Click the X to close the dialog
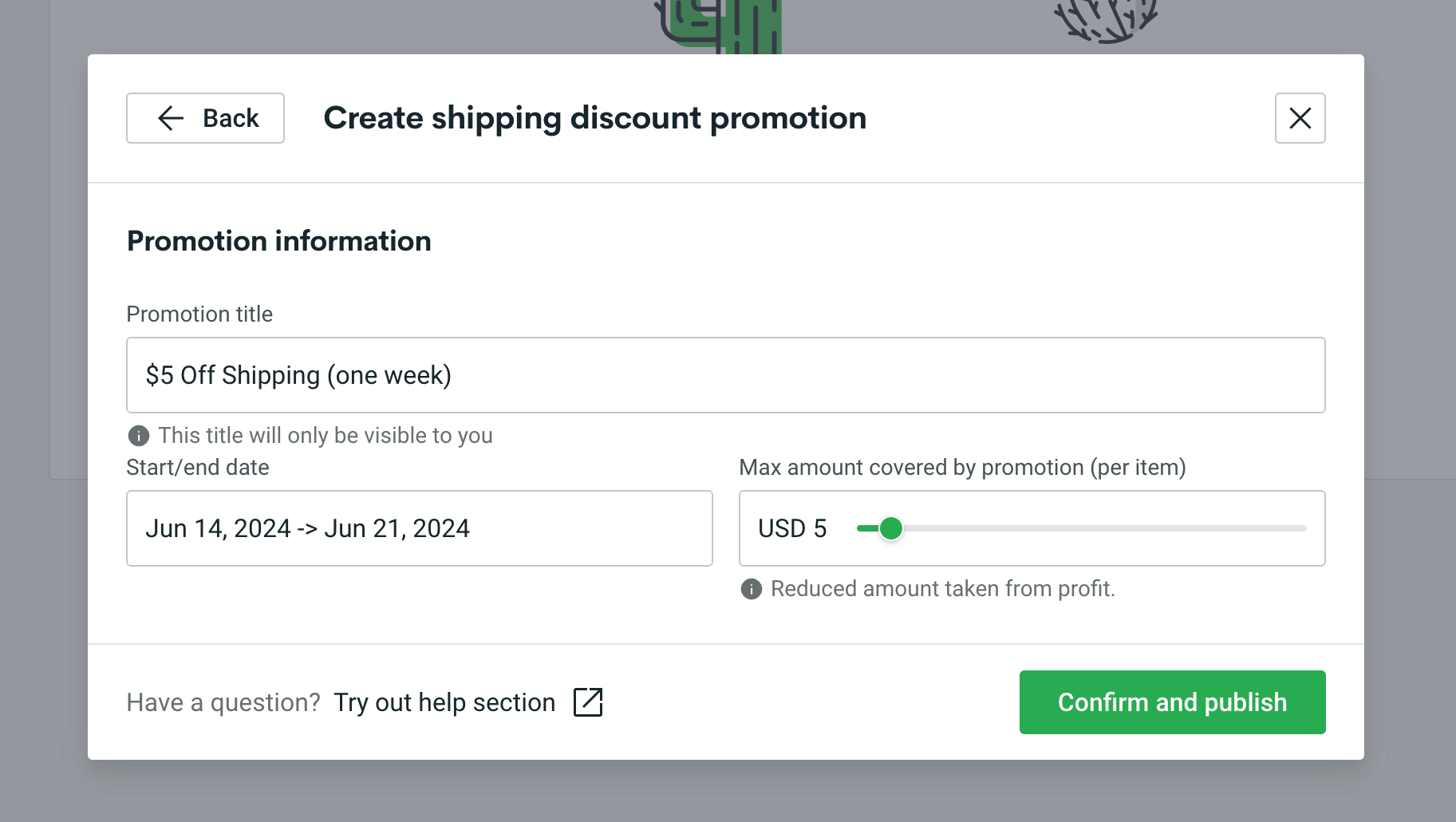This screenshot has width=1456, height=822. 1300,118
